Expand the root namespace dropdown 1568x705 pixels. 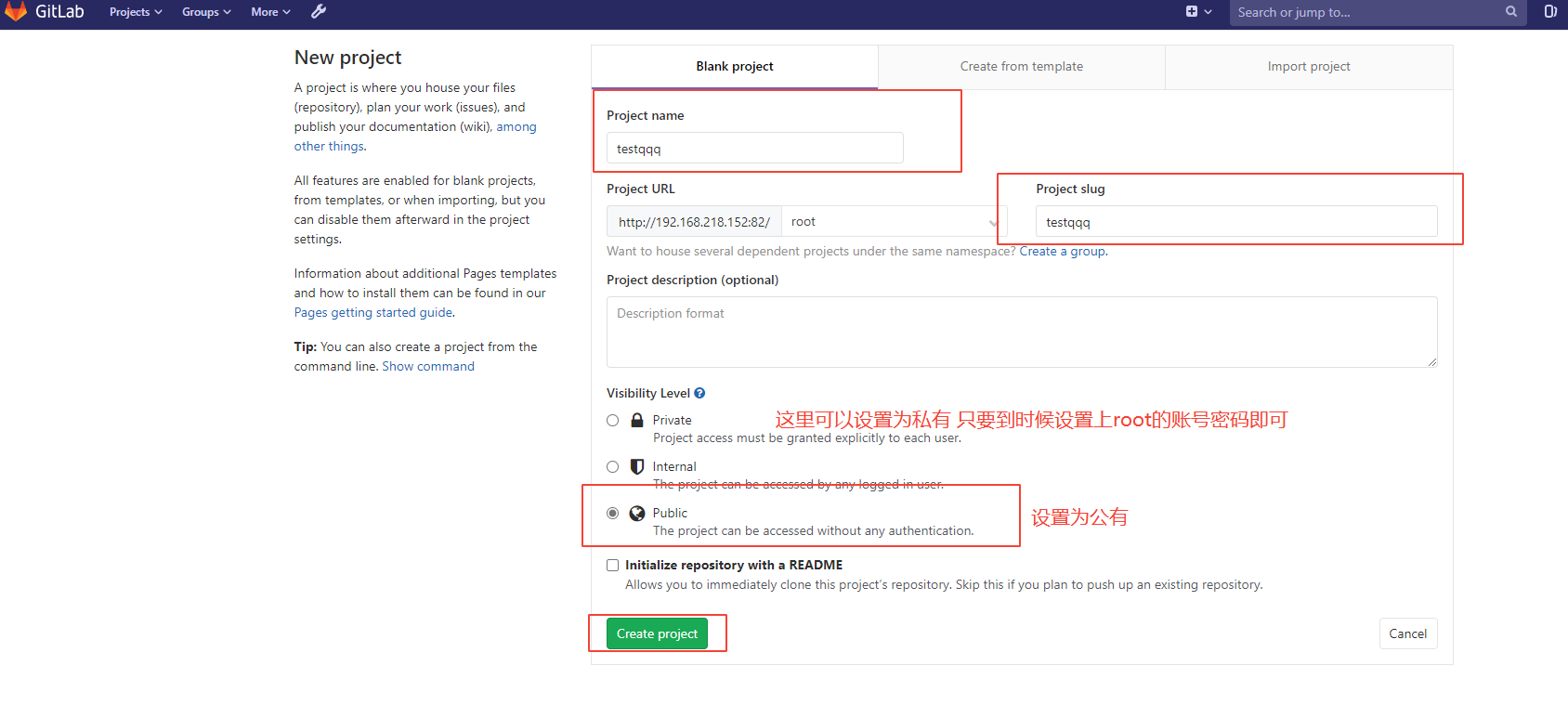coord(894,222)
